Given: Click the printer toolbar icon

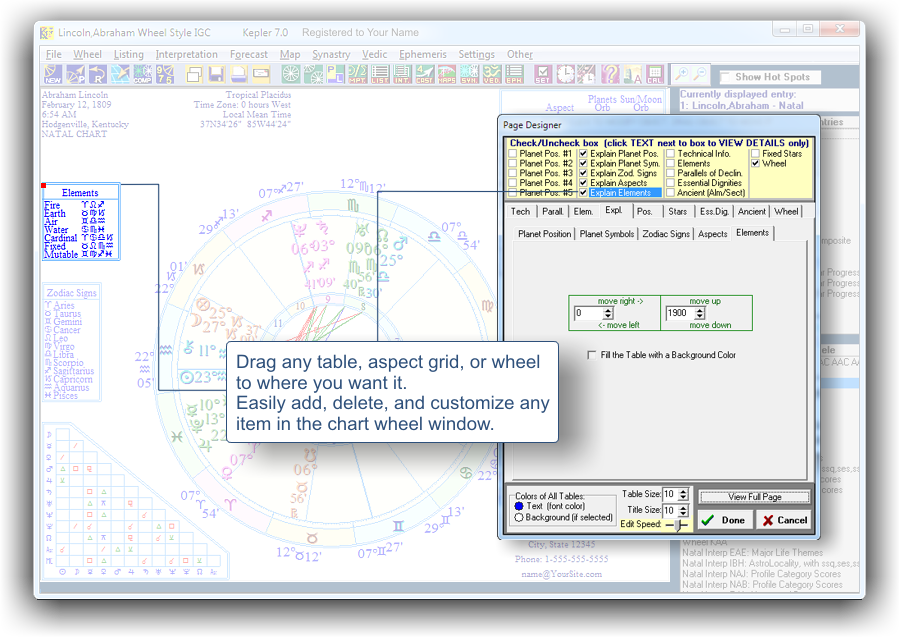Looking at the screenshot, I should pyautogui.click(x=239, y=75).
